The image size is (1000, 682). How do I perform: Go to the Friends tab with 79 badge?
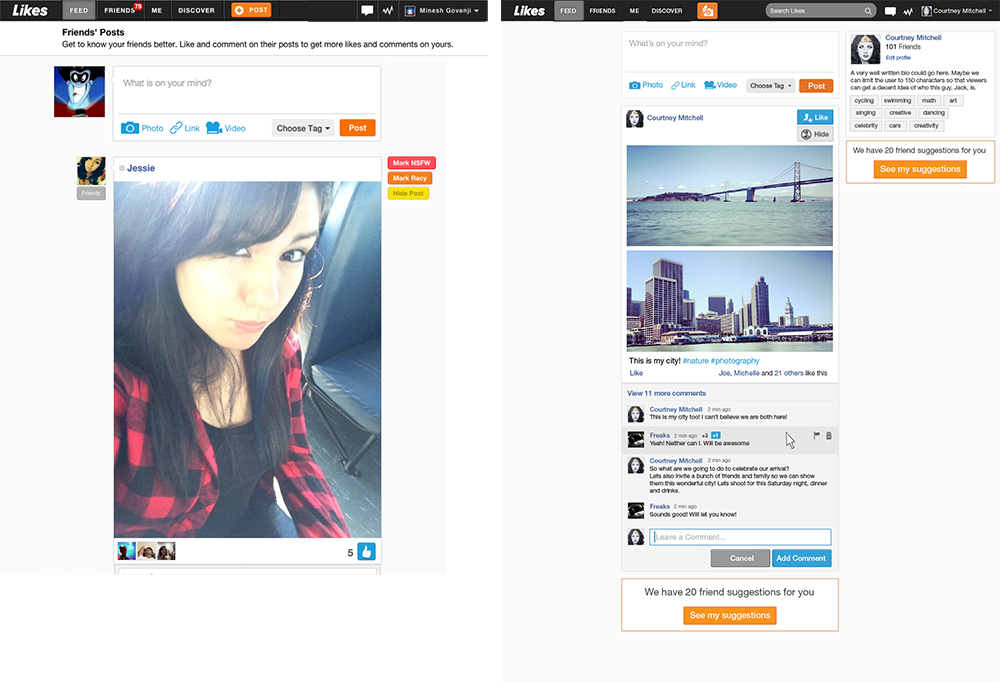[120, 11]
